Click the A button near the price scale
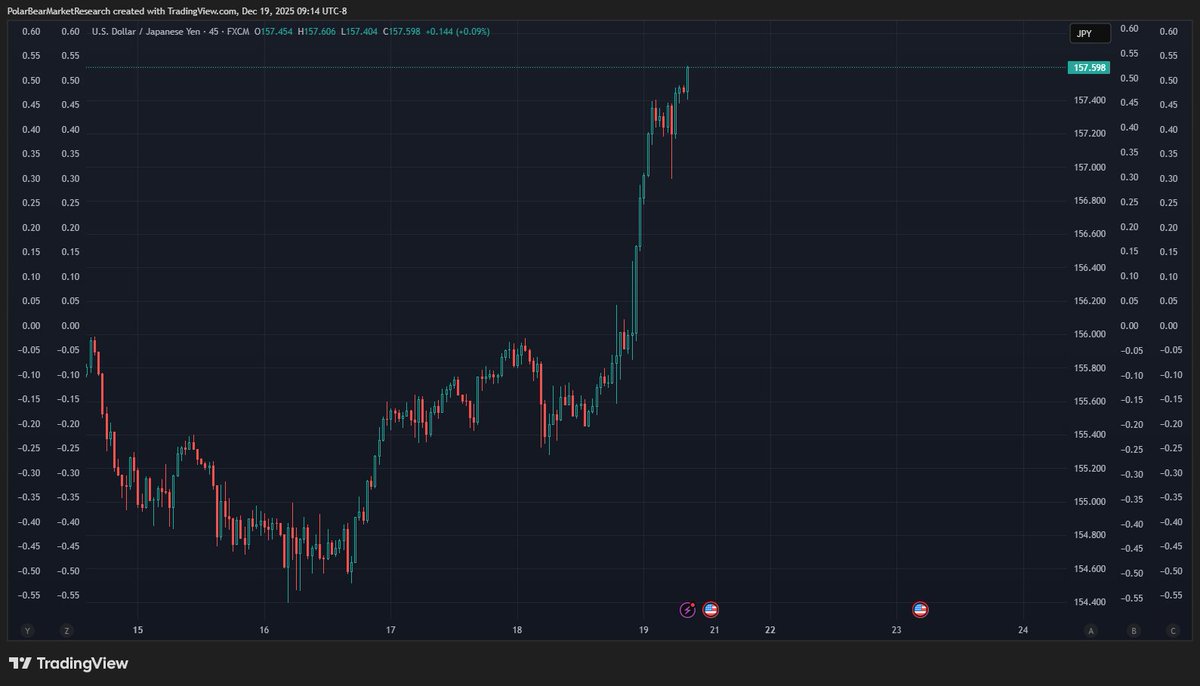The image size is (1200, 686). [1090, 630]
